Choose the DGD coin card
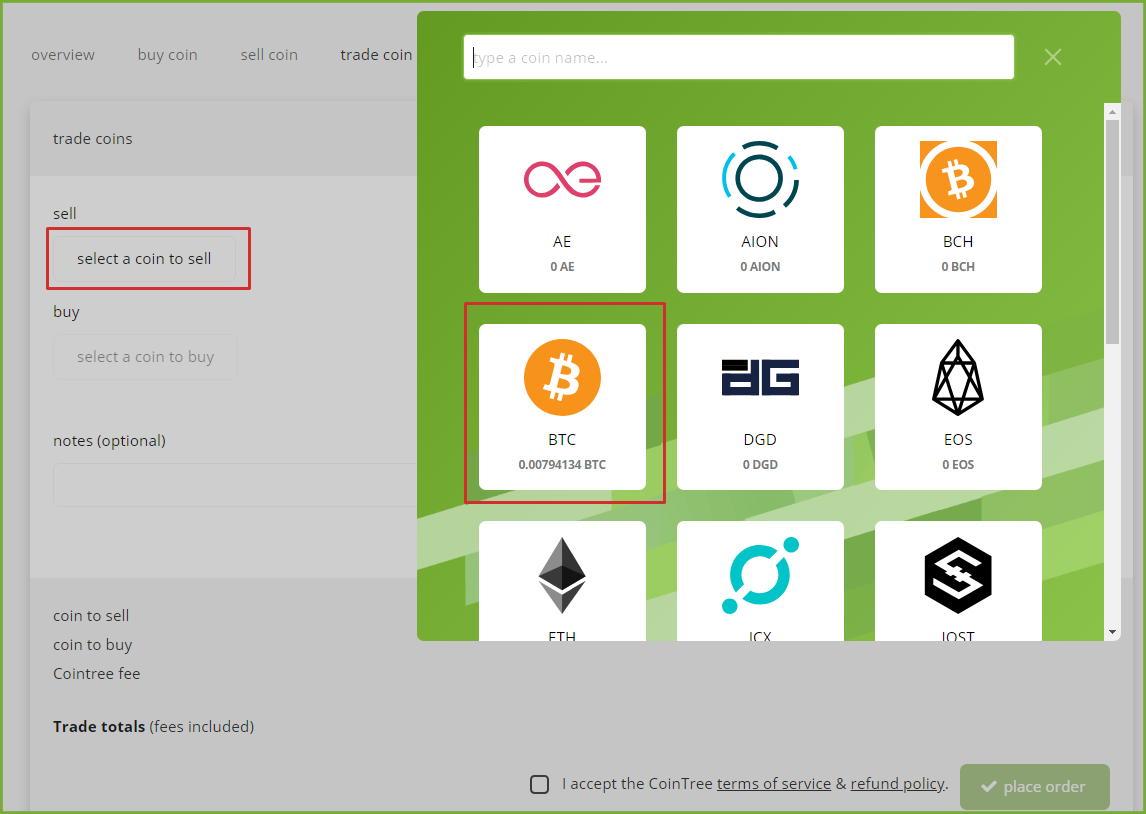Viewport: 1146px width, 814px height. pos(760,407)
